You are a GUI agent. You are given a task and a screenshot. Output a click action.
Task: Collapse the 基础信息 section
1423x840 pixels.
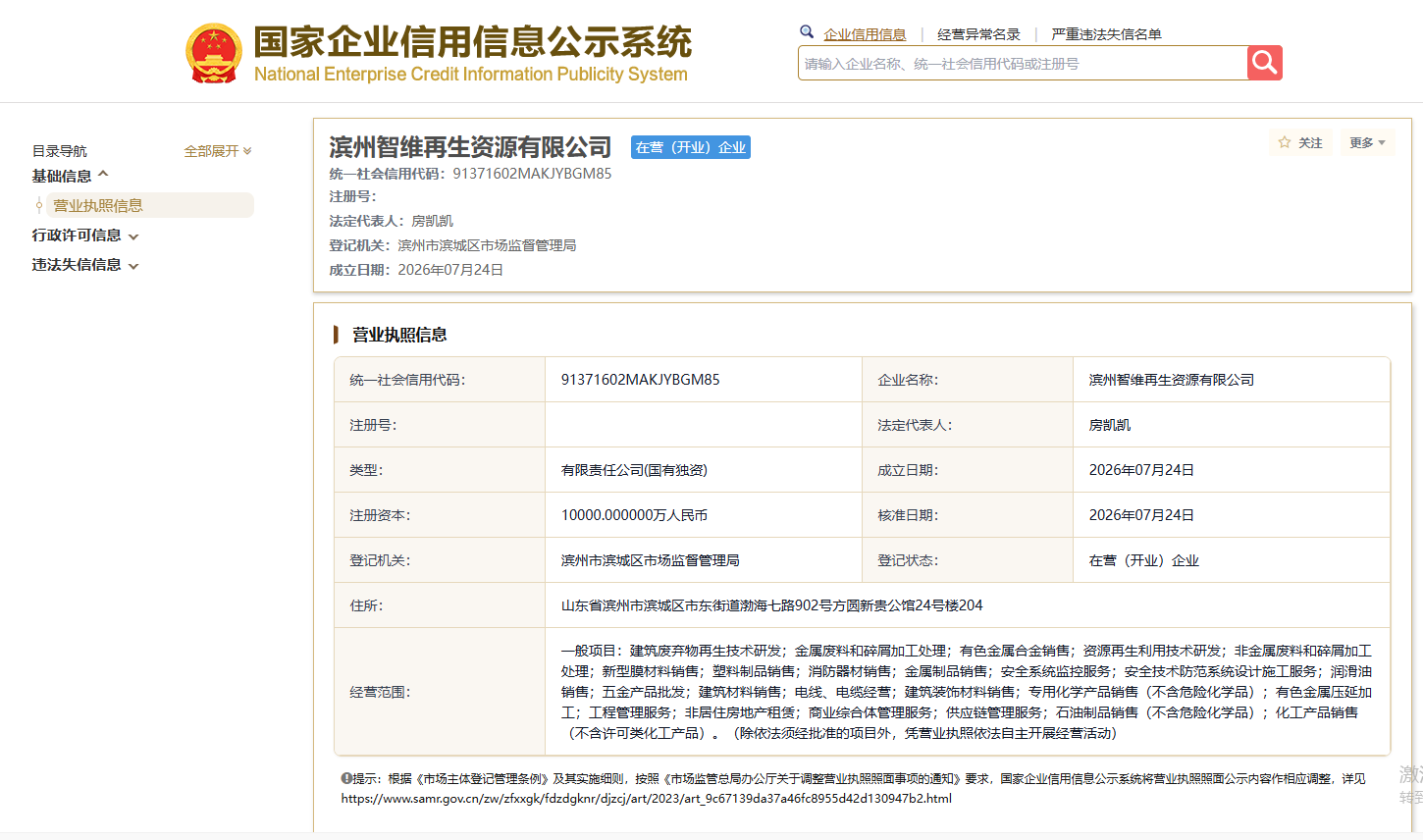(71, 176)
